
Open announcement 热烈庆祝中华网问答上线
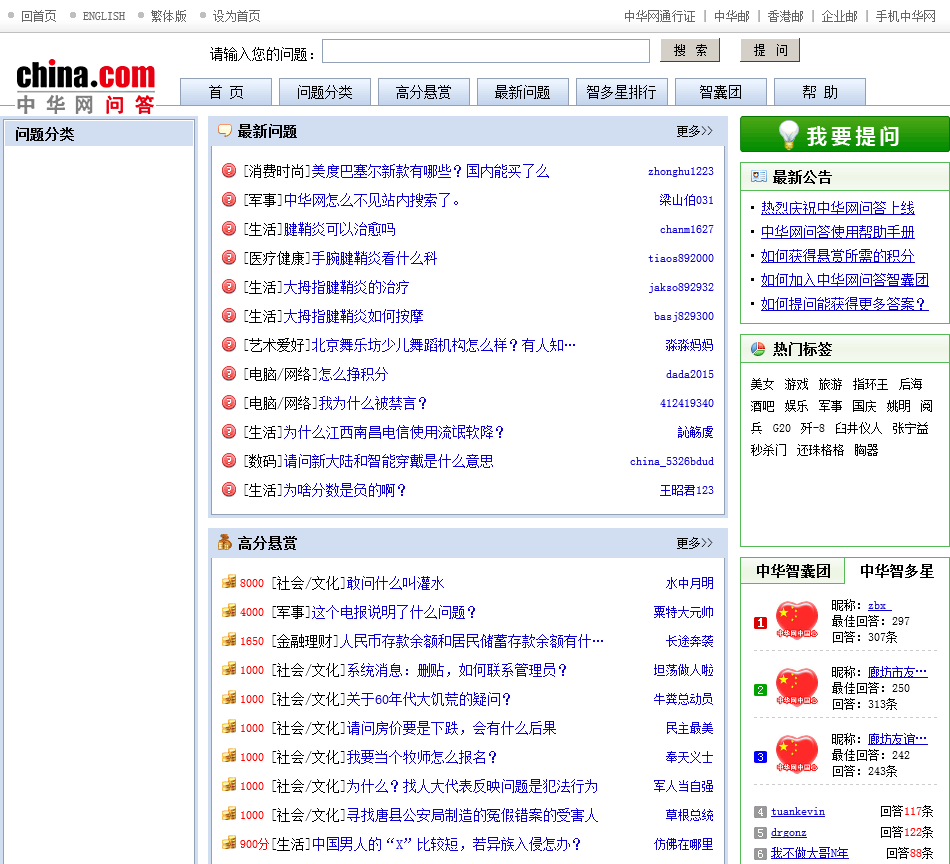837,208
